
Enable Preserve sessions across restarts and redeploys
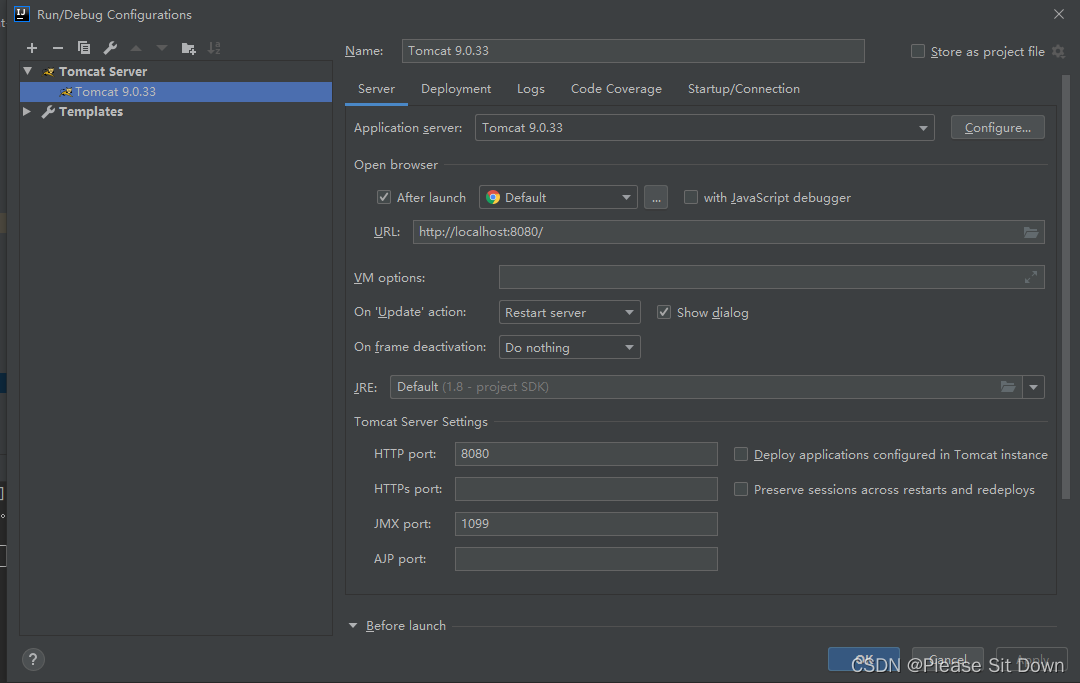click(x=740, y=490)
